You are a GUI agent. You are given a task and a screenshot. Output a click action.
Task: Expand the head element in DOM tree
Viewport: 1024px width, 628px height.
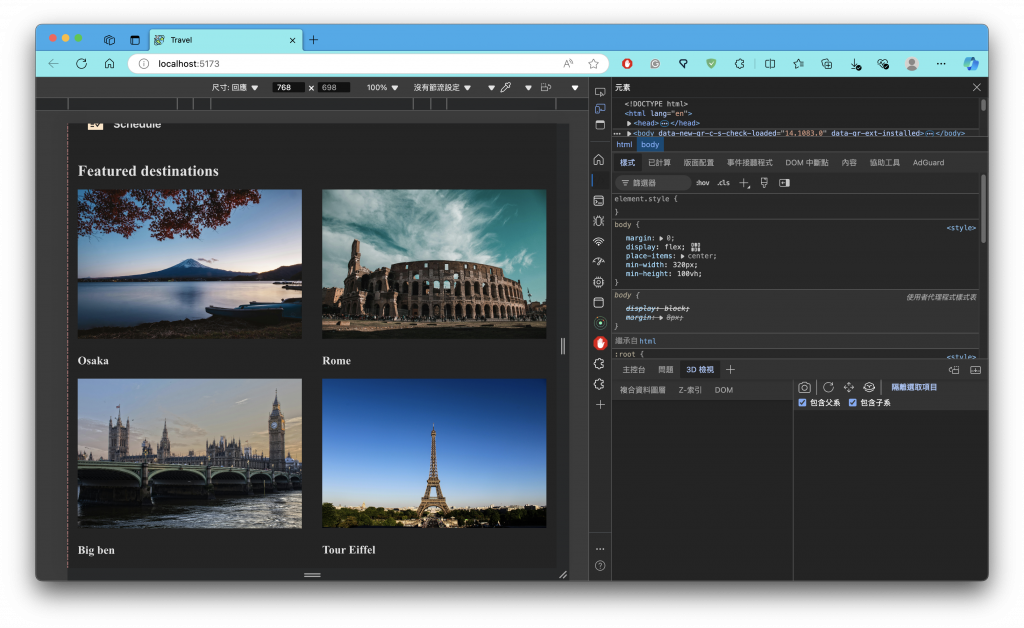pyautogui.click(x=630, y=123)
